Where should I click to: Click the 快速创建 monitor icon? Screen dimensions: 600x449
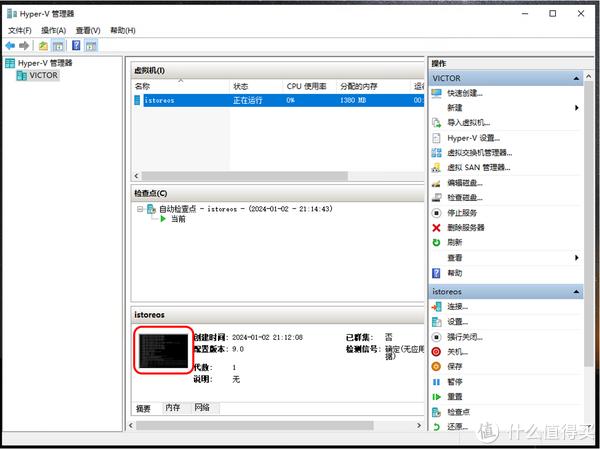point(436,93)
